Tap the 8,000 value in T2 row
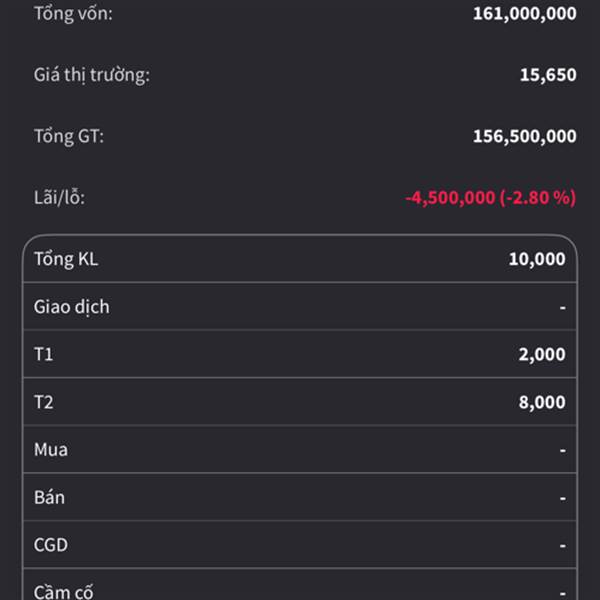This screenshot has width=600, height=600. (541, 402)
